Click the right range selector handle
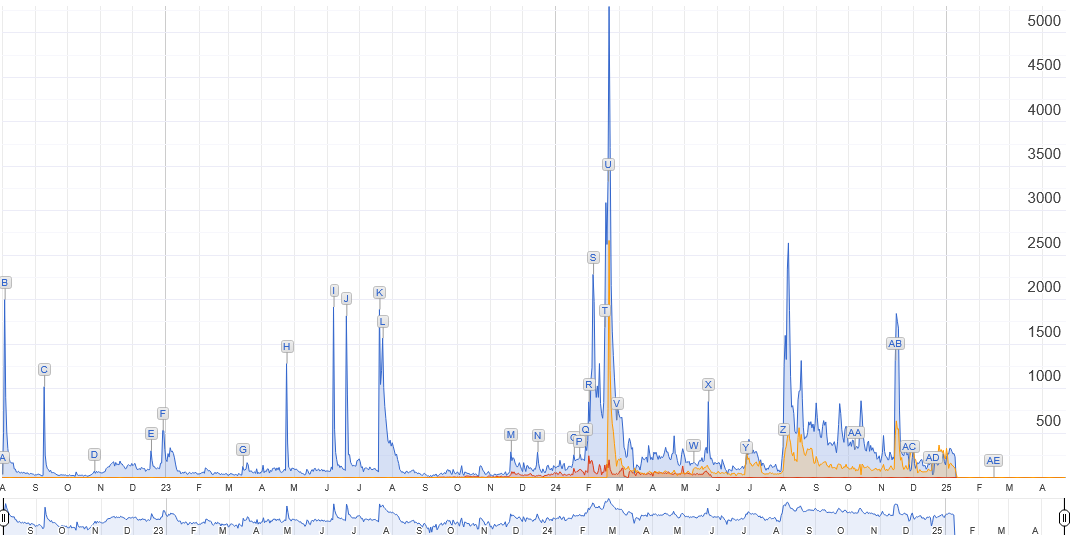This screenshot has height=535, width=1070. (x=1064, y=518)
